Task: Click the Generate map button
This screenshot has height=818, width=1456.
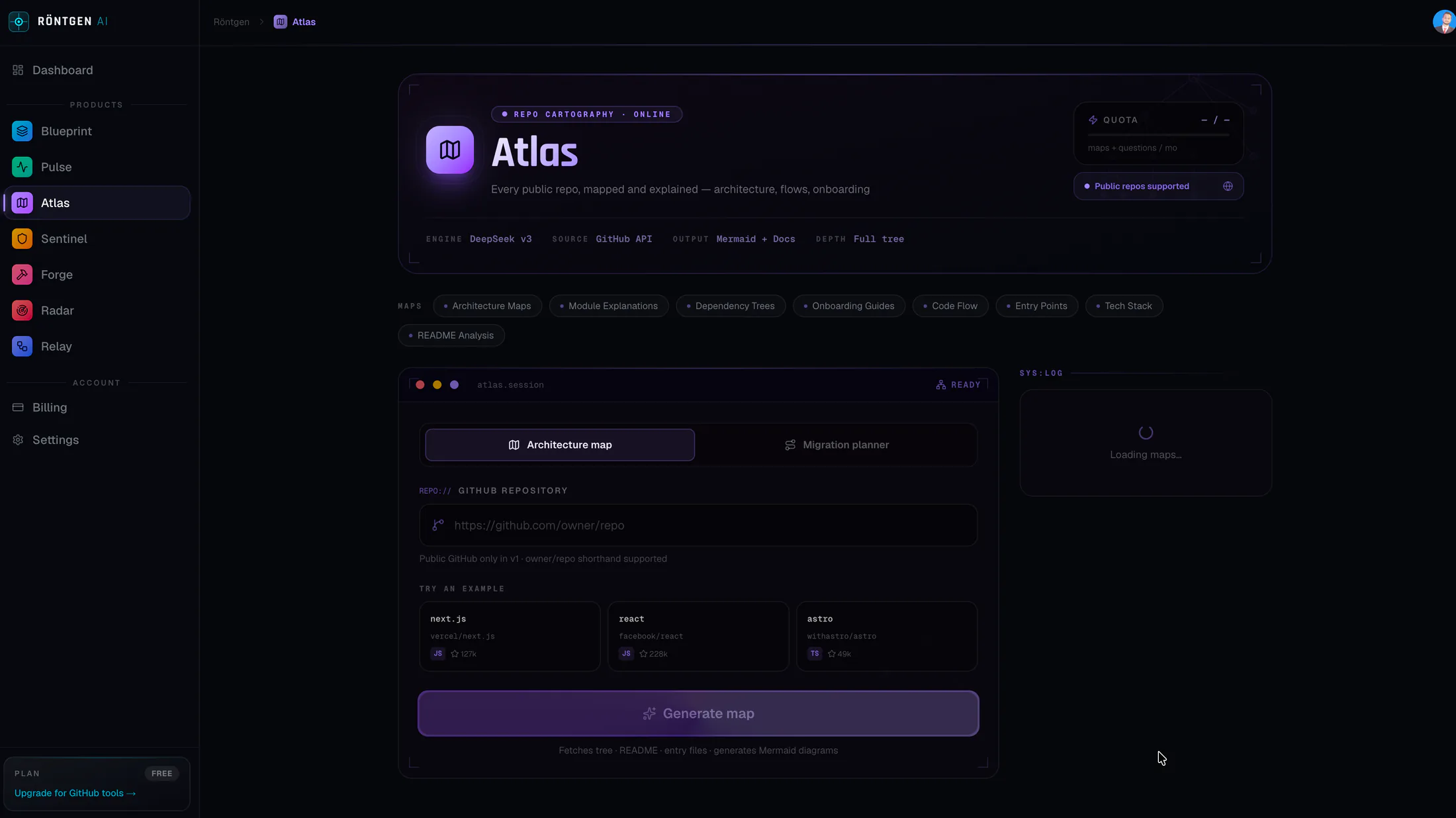Action: (698, 713)
